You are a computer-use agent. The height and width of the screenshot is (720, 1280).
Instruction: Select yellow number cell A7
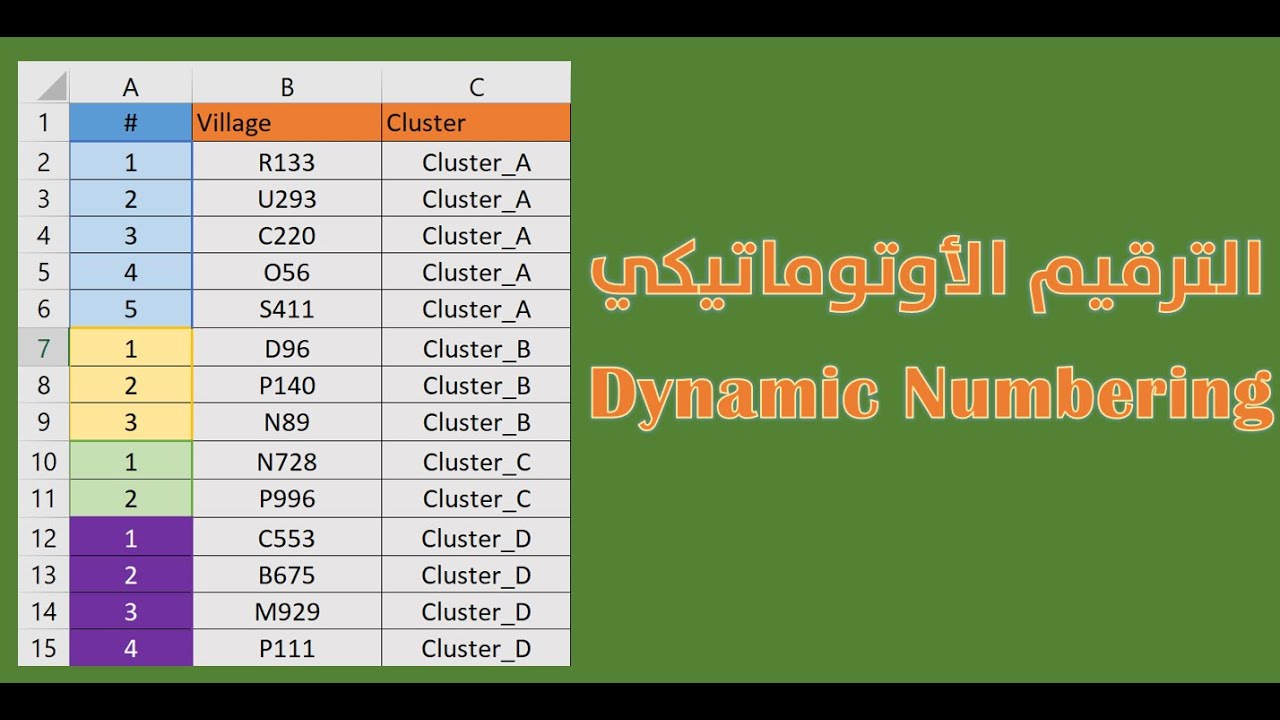point(131,349)
